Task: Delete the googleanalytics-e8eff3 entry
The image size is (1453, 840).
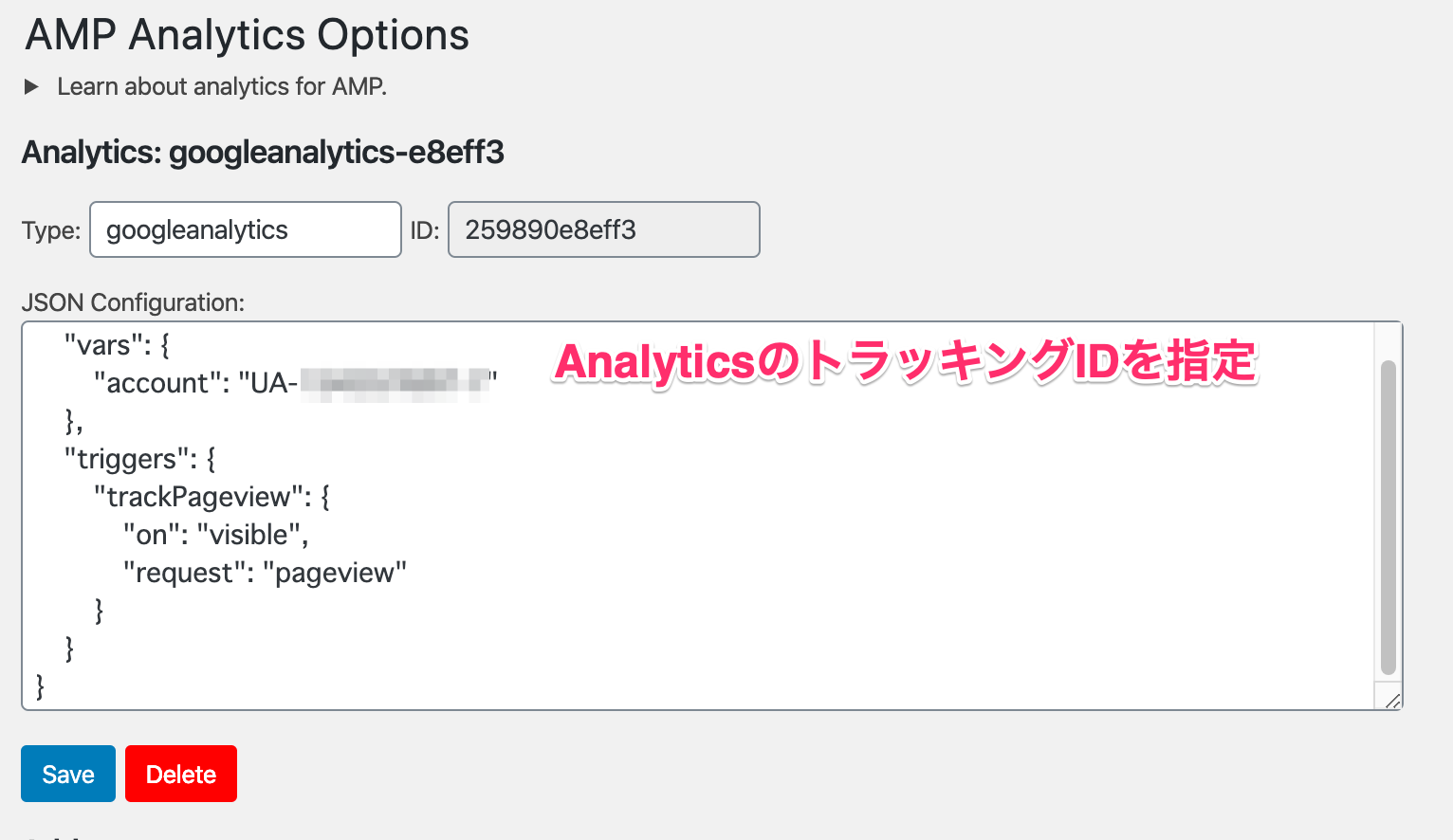Action: 181,774
